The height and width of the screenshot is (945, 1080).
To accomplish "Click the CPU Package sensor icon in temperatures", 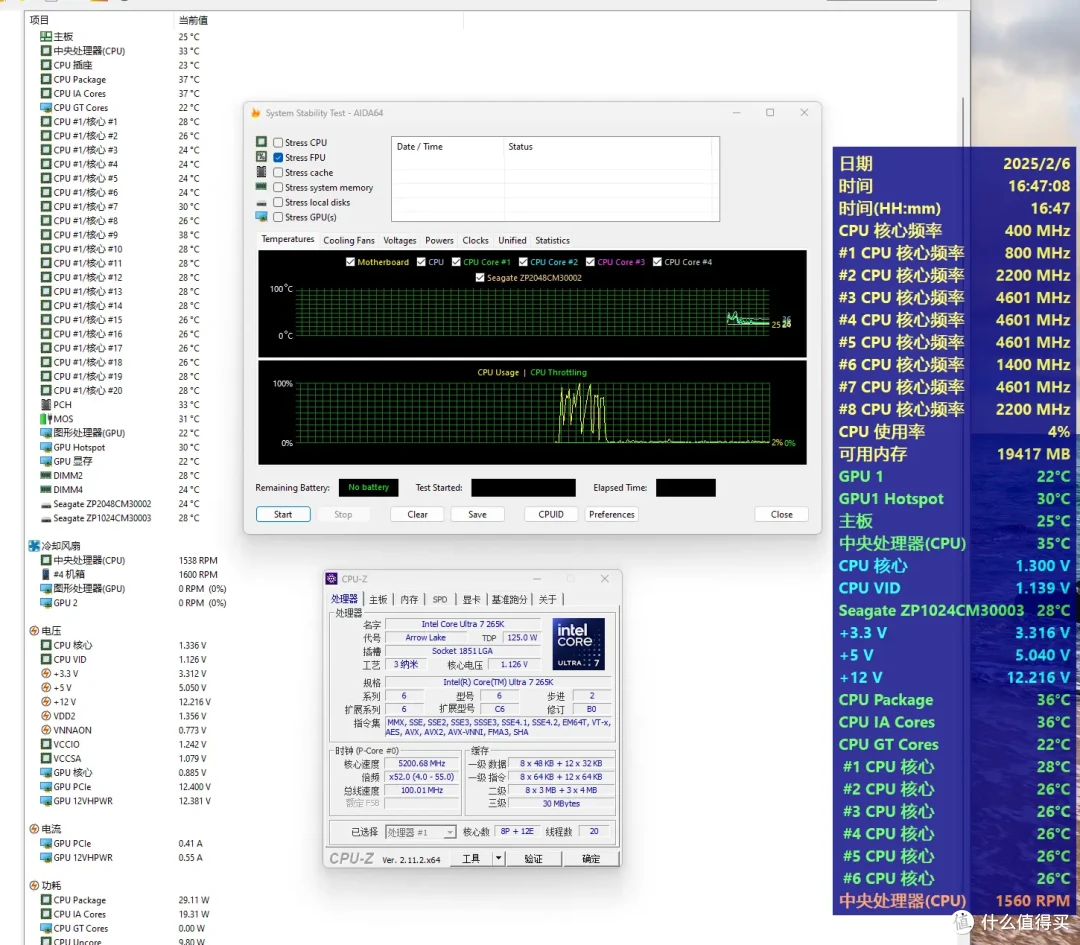I will (45, 79).
